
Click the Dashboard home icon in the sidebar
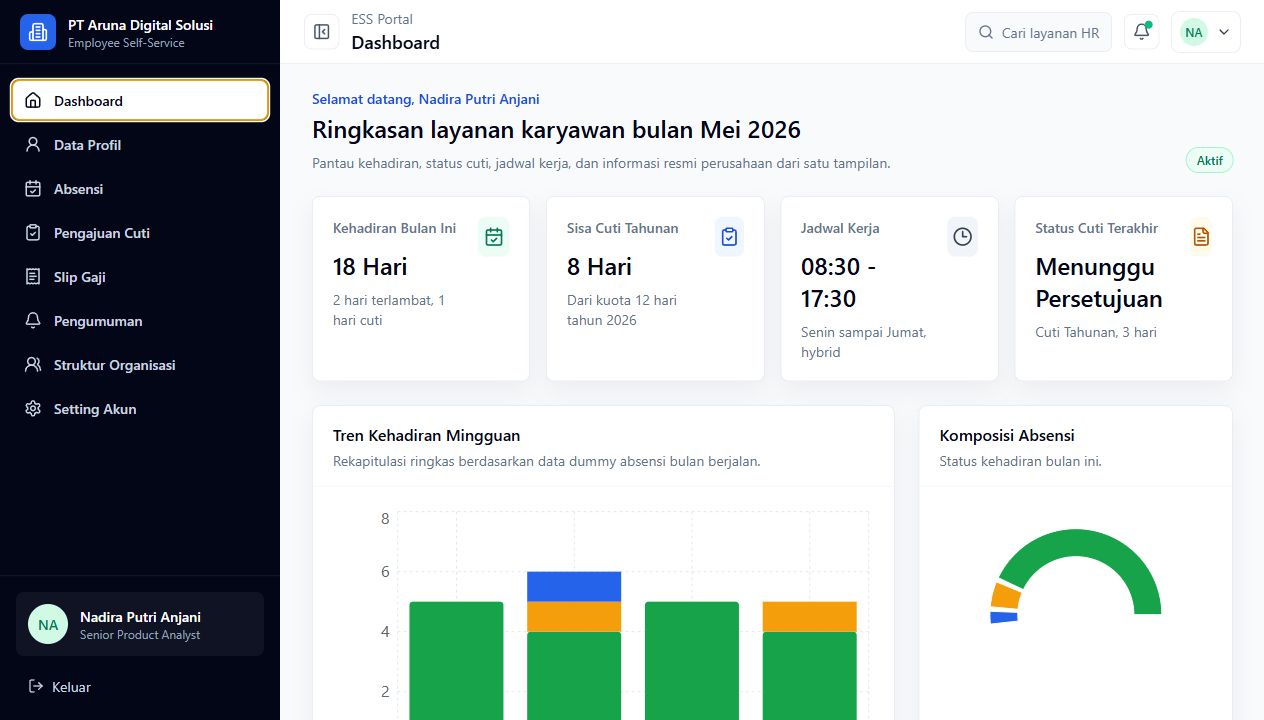click(x=33, y=101)
